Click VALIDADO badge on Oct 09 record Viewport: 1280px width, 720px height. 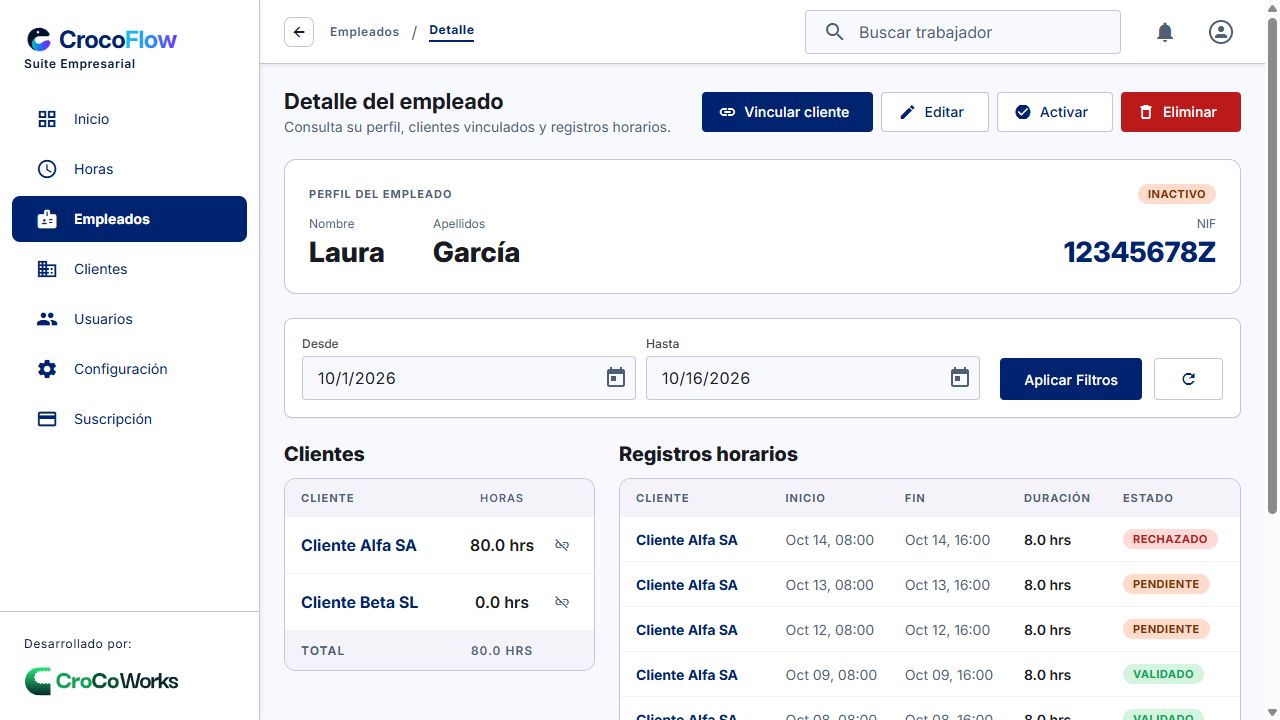[1163, 674]
